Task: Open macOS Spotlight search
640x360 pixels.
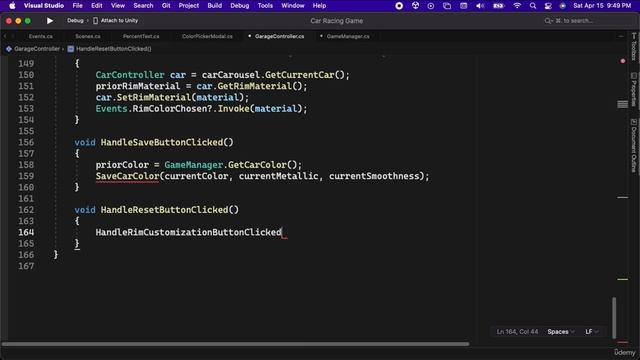Action: (533, 6)
